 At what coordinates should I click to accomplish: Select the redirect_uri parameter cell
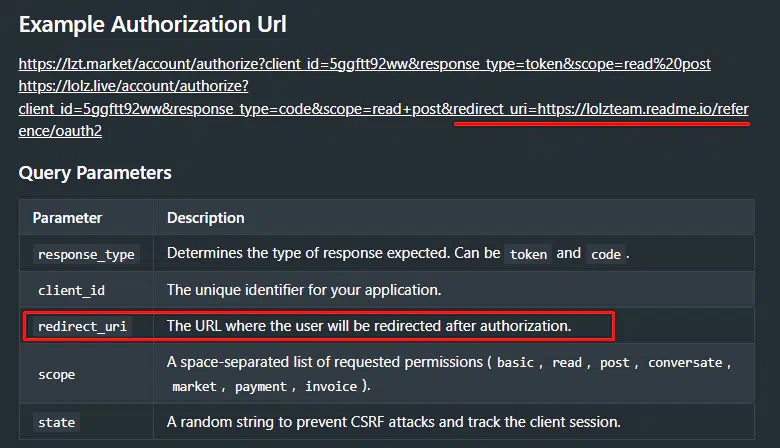83,326
